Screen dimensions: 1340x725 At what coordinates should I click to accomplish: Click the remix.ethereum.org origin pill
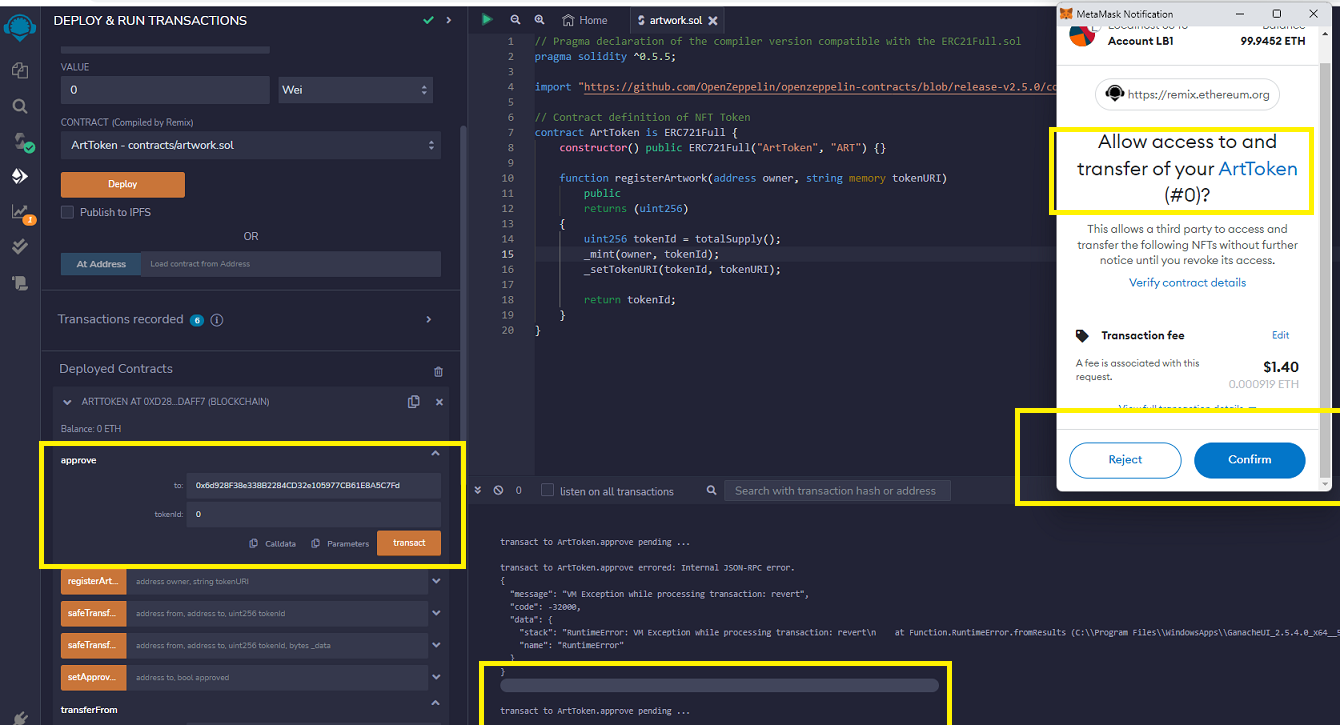[1187, 95]
